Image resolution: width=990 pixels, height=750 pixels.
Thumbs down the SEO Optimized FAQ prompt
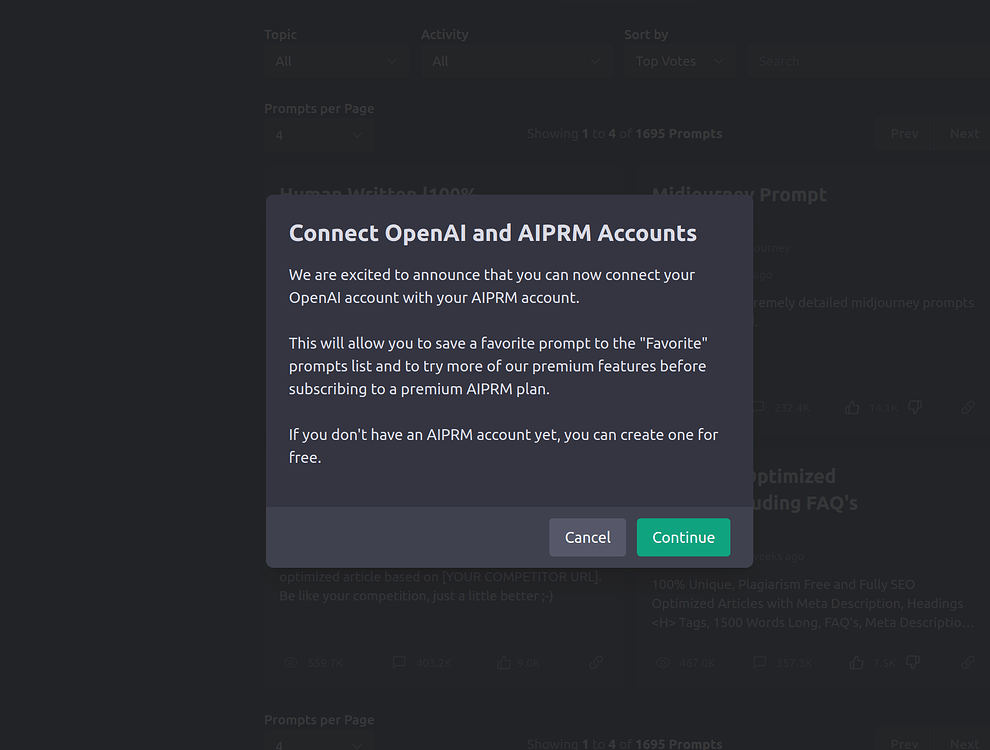click(x=914, y=662)
